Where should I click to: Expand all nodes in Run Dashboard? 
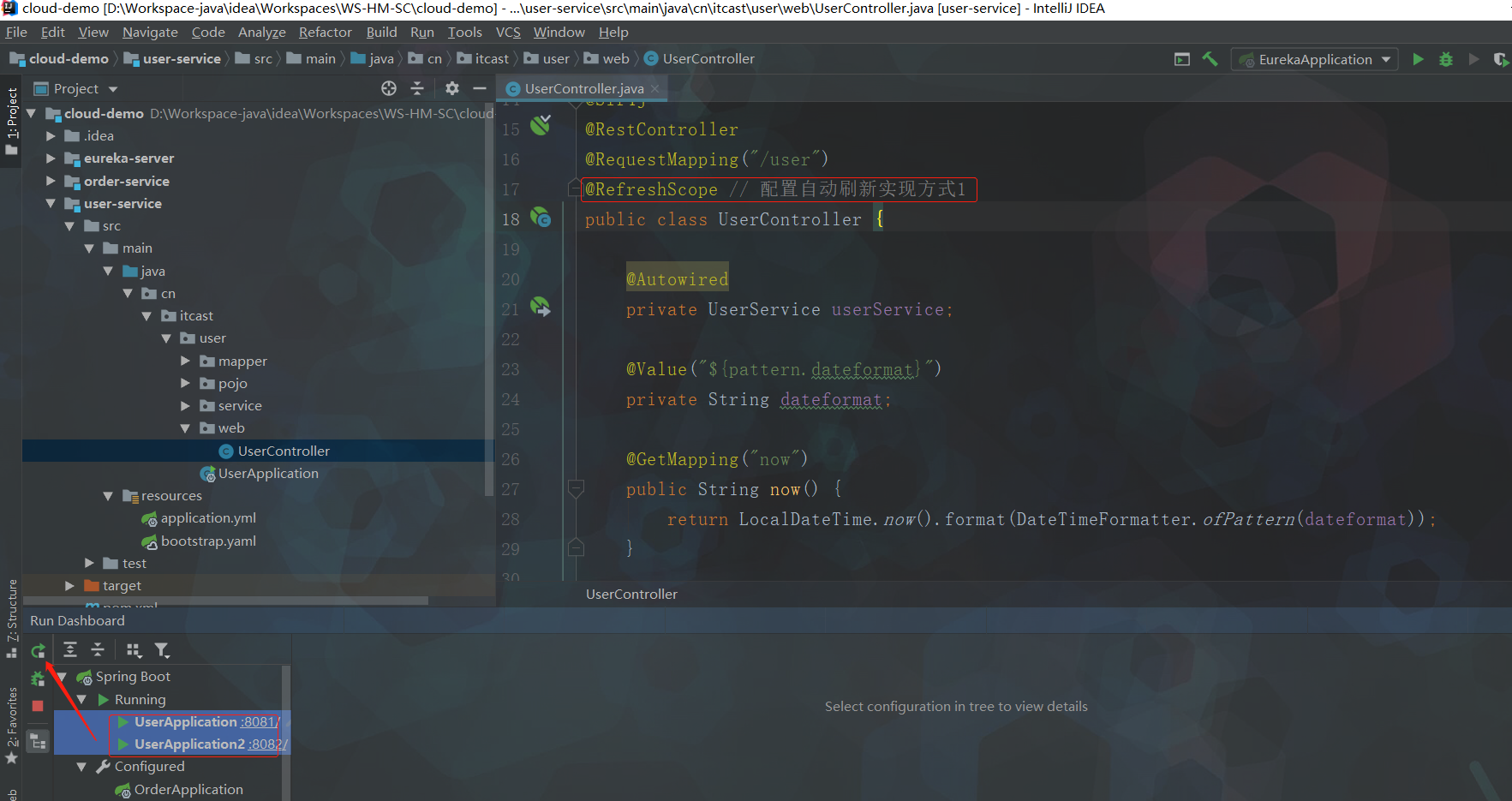pyautogui.click(x=70, y=650)
